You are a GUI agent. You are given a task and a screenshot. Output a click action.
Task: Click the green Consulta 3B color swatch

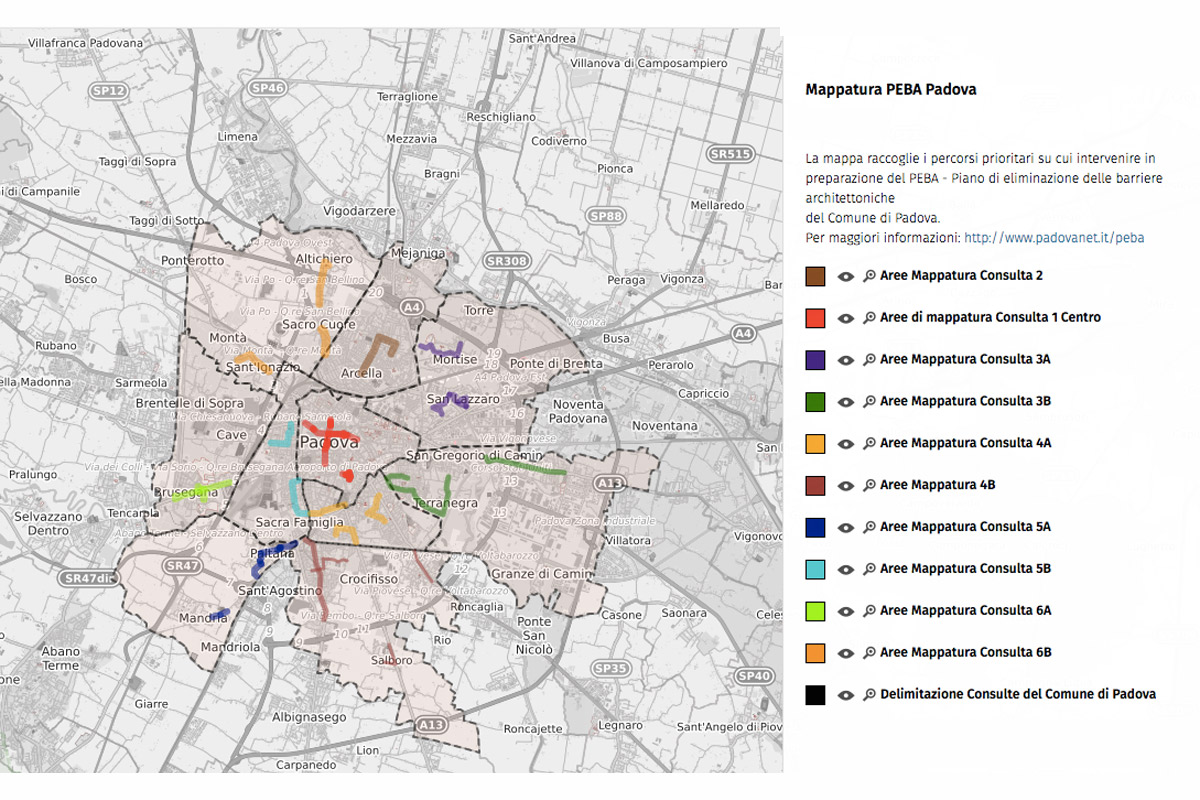tap(815, 402)
